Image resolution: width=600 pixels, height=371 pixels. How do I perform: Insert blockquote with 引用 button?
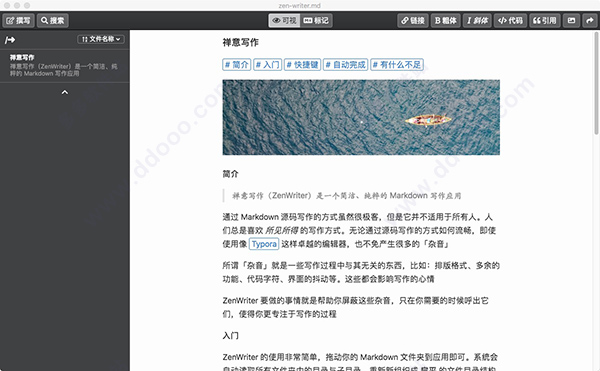[545, 20]
